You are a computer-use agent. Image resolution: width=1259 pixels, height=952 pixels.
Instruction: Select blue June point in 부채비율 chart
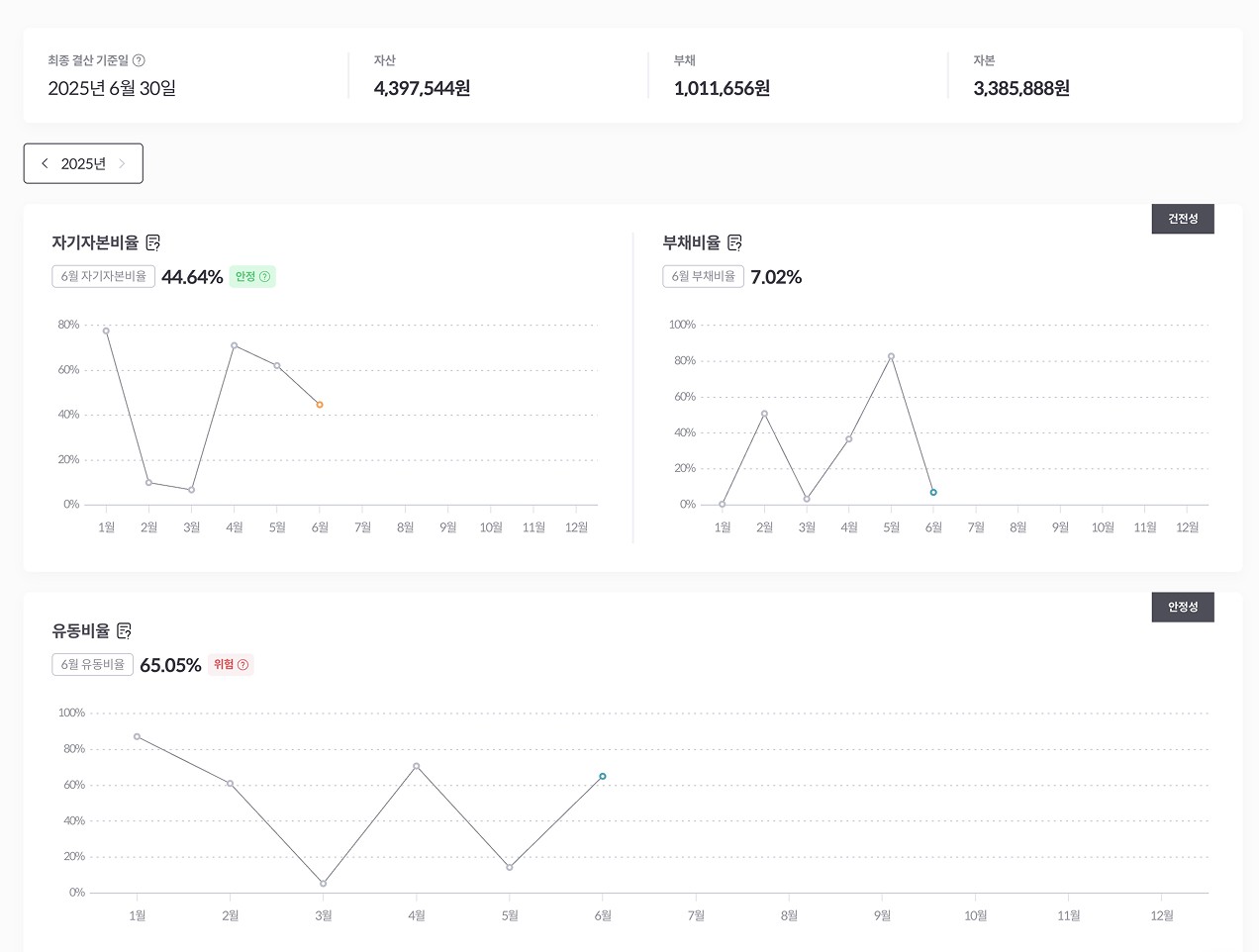[x=933, y=492]
